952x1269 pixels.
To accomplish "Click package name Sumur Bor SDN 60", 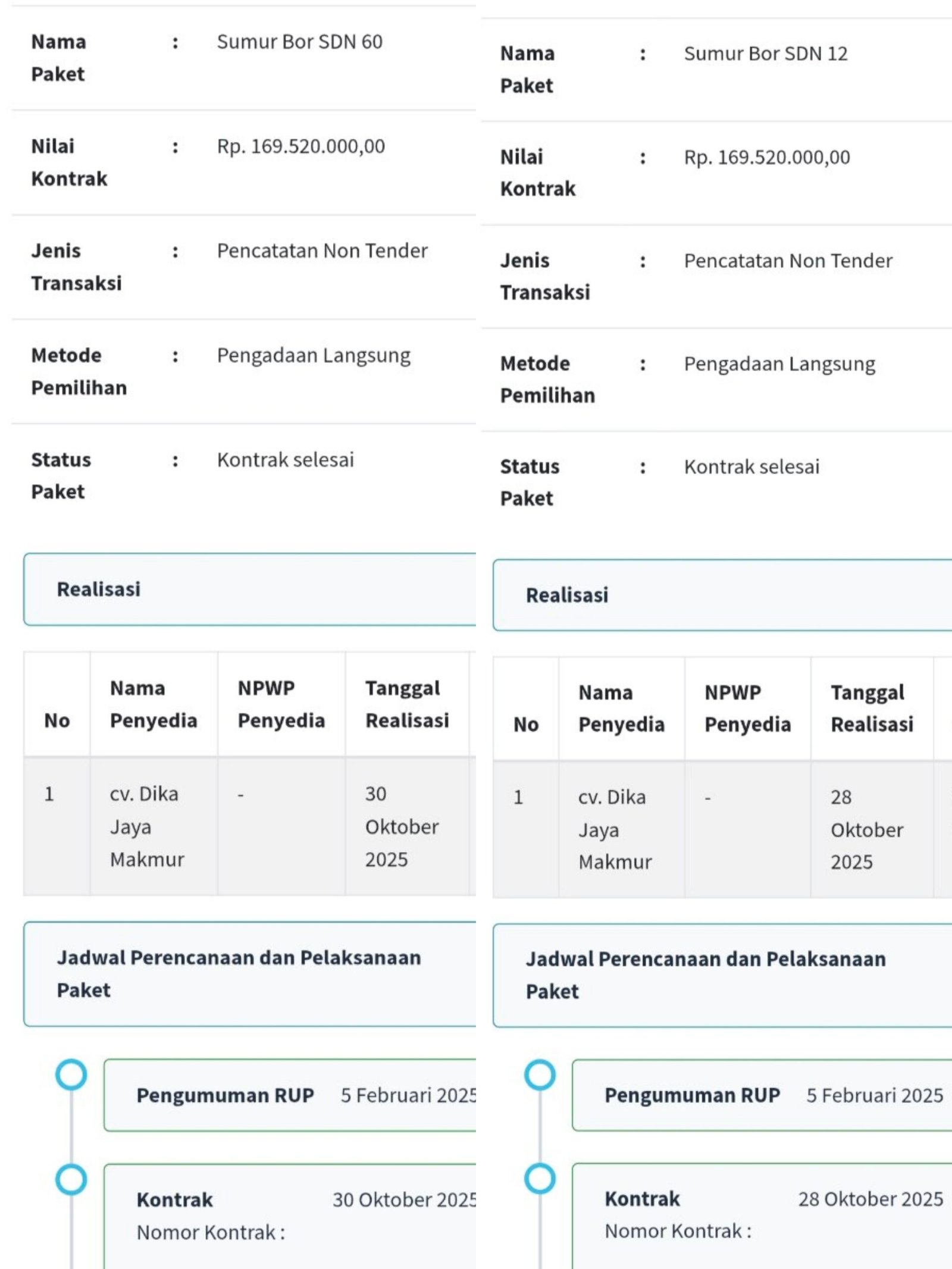I will (299, 42).
